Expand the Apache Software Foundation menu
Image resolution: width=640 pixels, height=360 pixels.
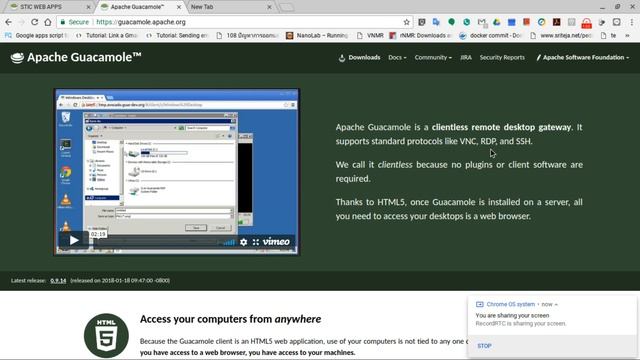click(582, 58)
